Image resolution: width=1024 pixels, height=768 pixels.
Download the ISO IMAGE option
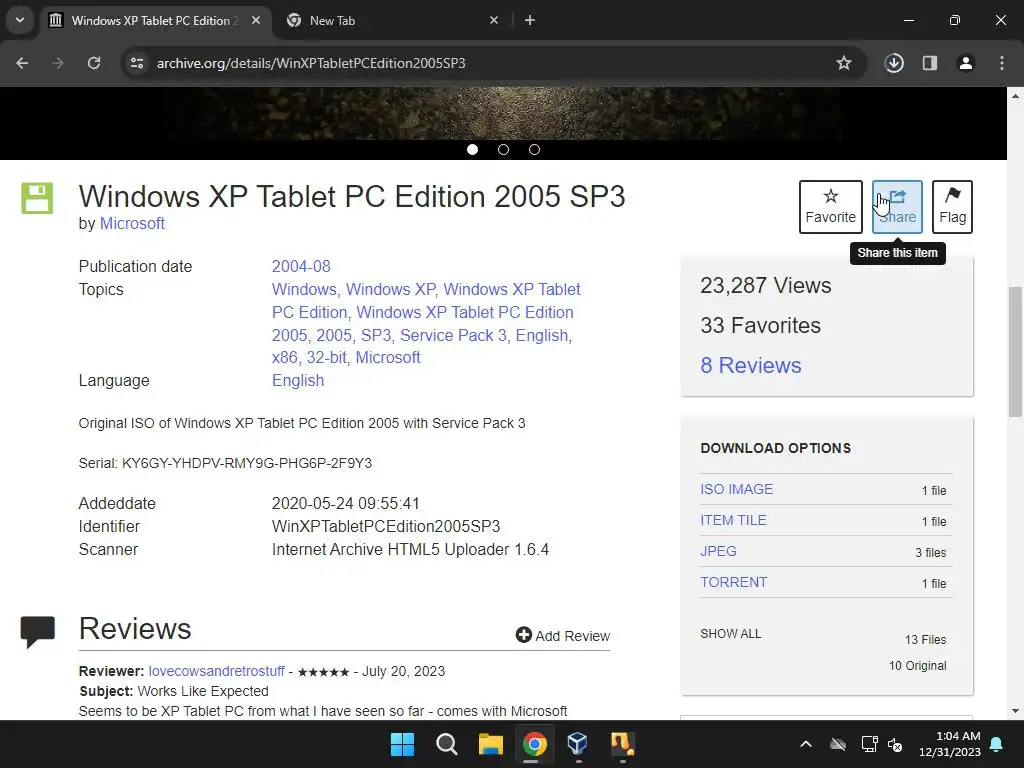(736, 489)
